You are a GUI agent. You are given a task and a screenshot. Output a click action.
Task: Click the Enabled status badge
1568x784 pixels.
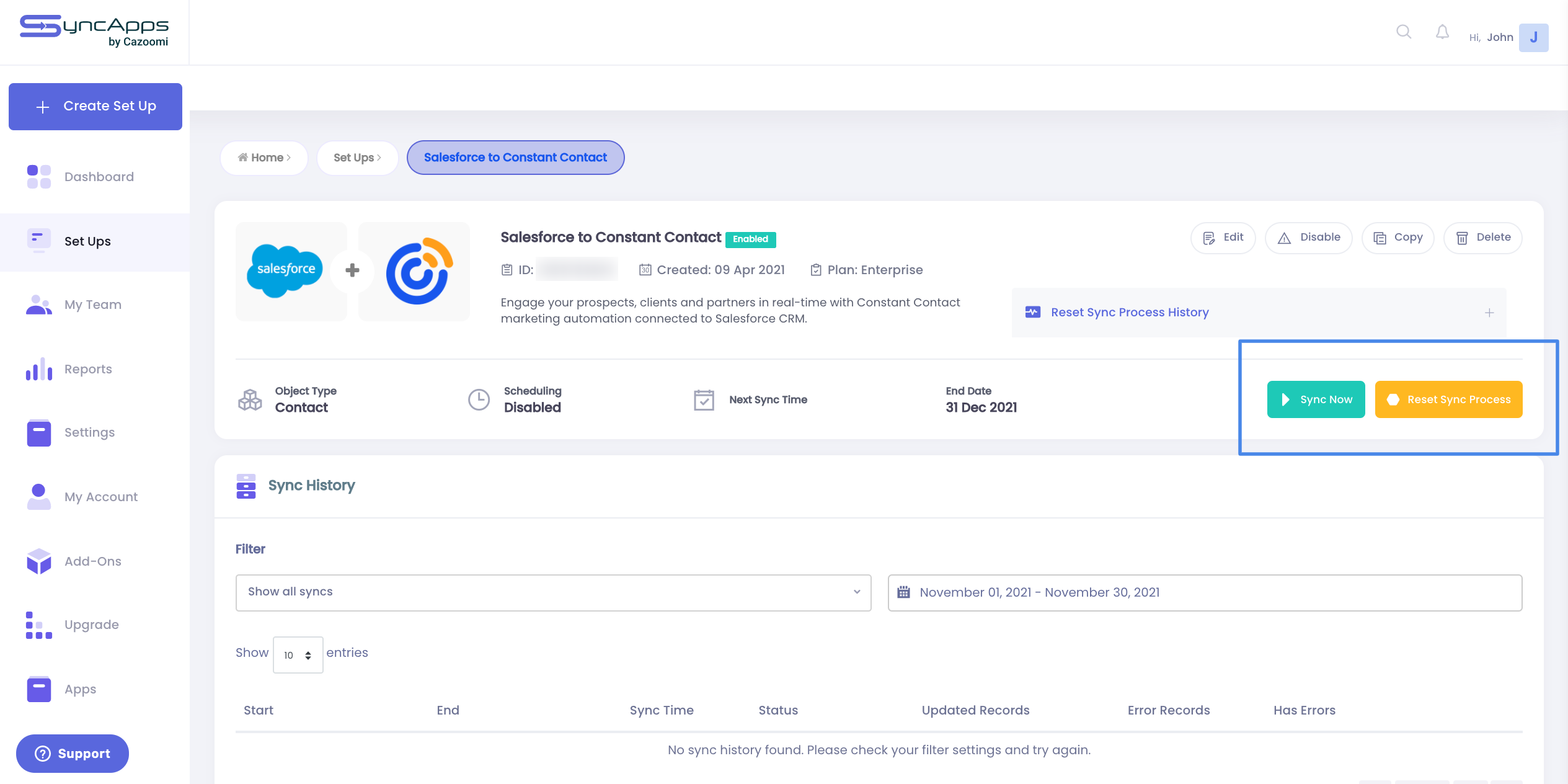point(750,239)
